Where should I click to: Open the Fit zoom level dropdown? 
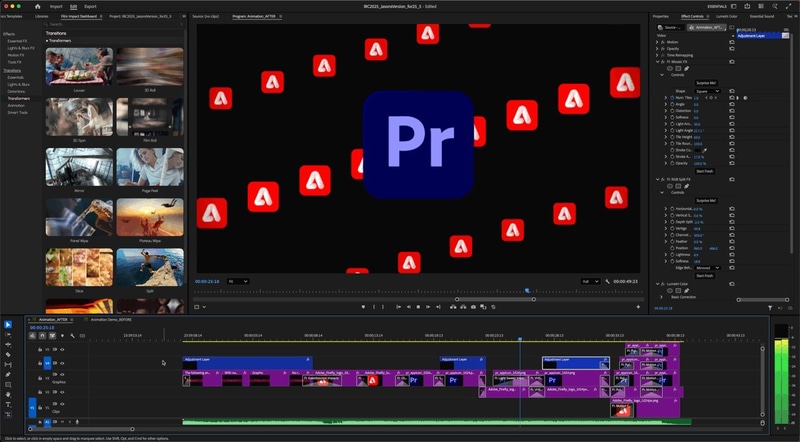pos(238,281)
